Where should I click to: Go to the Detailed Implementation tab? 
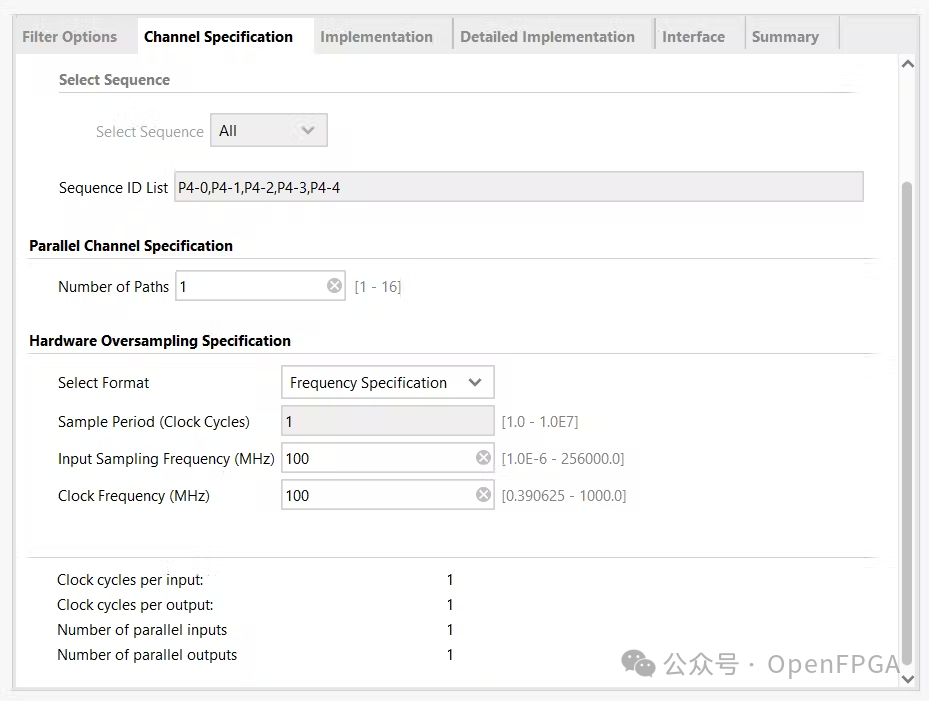(547, 37)
